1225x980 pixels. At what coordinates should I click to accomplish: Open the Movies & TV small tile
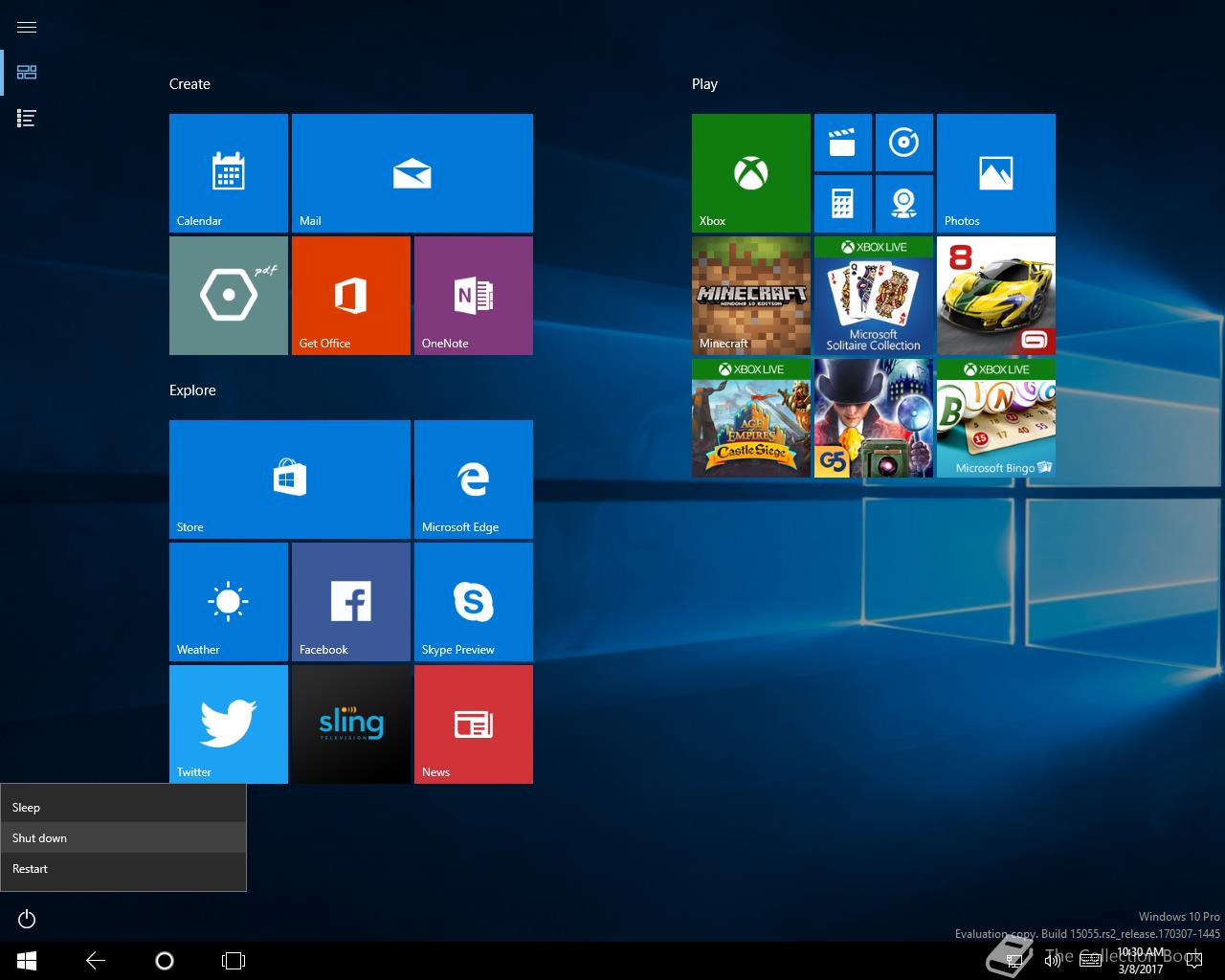(843, 143)
